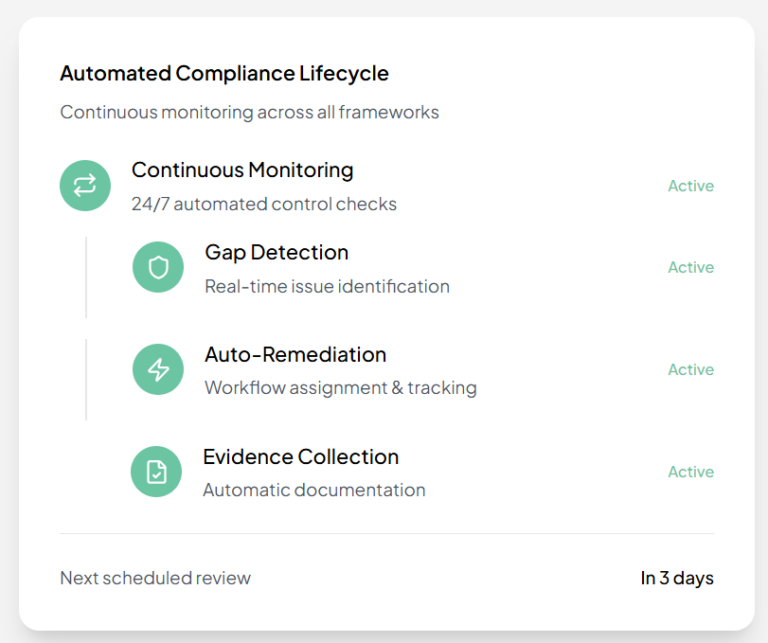Select the Gap Detection heading

coord(276,252)
